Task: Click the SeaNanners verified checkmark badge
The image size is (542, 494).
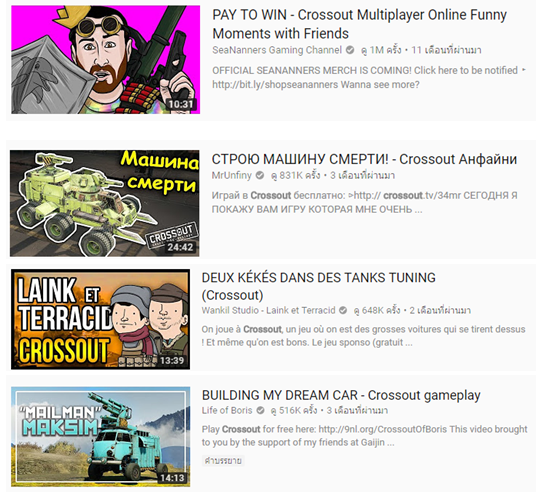Action: (350, 50)
